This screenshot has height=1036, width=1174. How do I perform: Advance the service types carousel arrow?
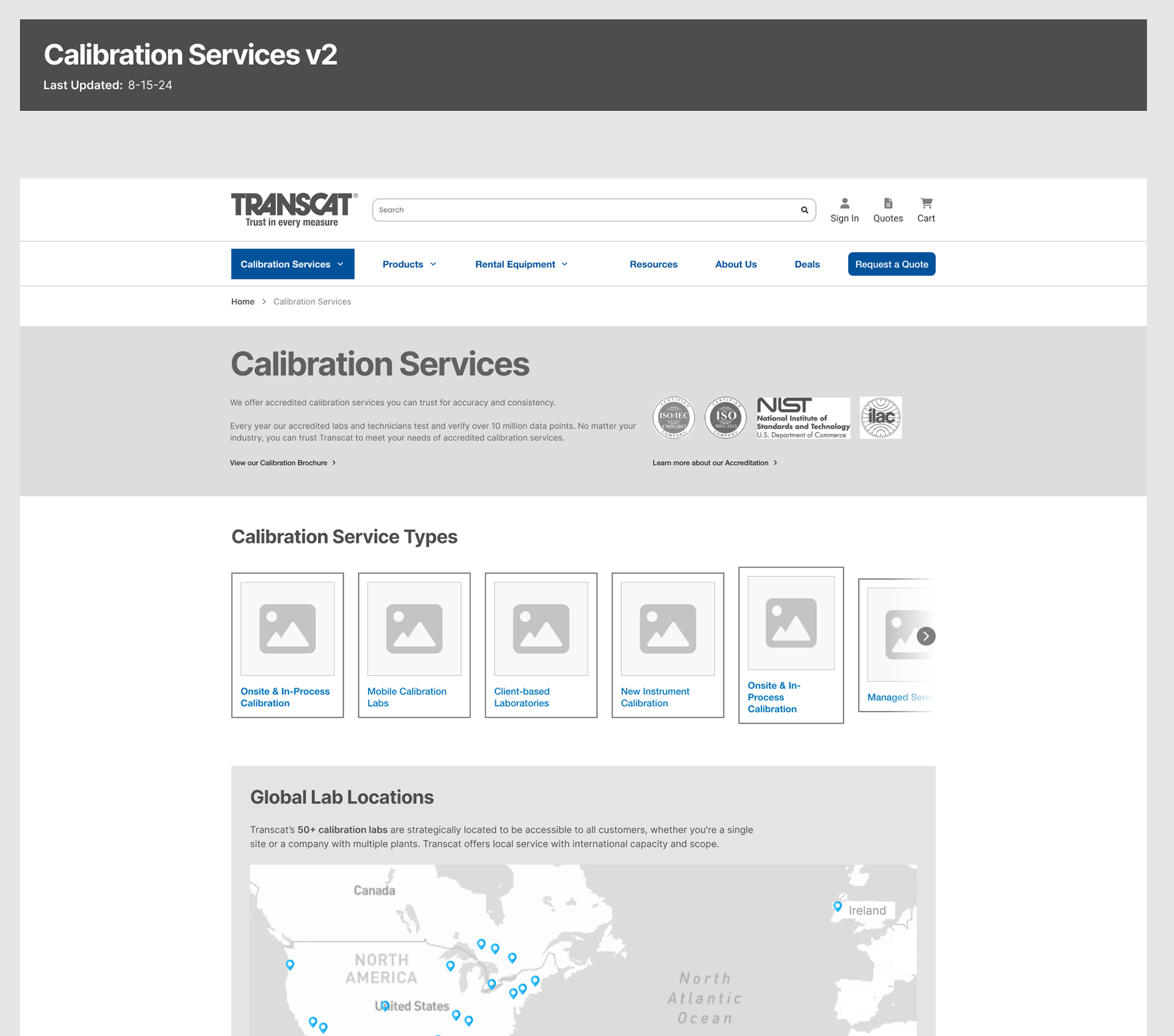tap(925, 636)
